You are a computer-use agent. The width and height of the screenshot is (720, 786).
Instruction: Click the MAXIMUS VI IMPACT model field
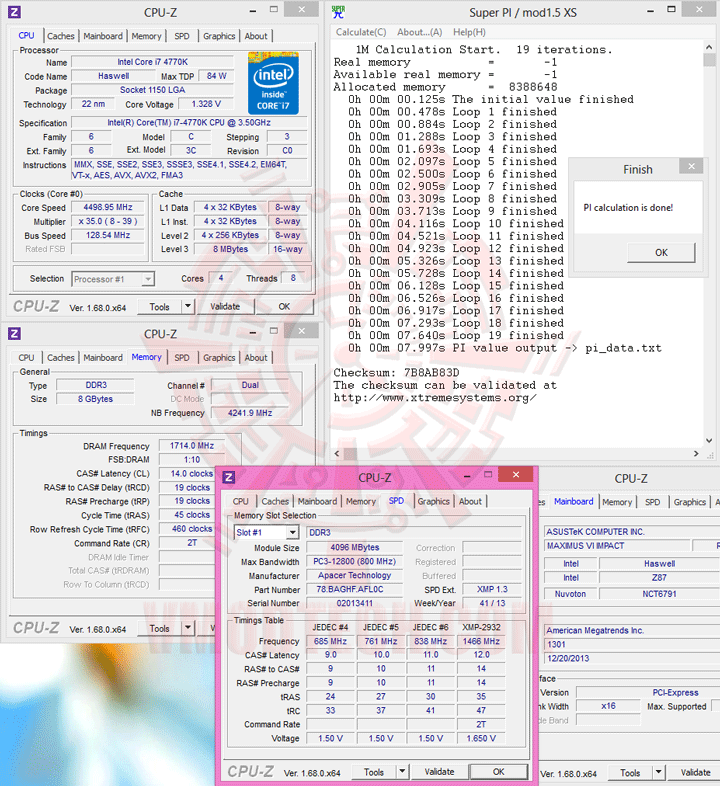(x=616, y=545)
